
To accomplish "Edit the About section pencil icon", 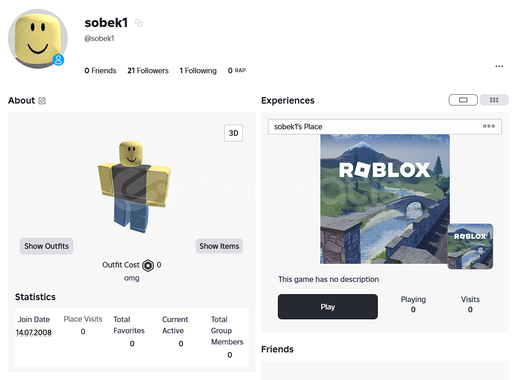I will (42, 101).
